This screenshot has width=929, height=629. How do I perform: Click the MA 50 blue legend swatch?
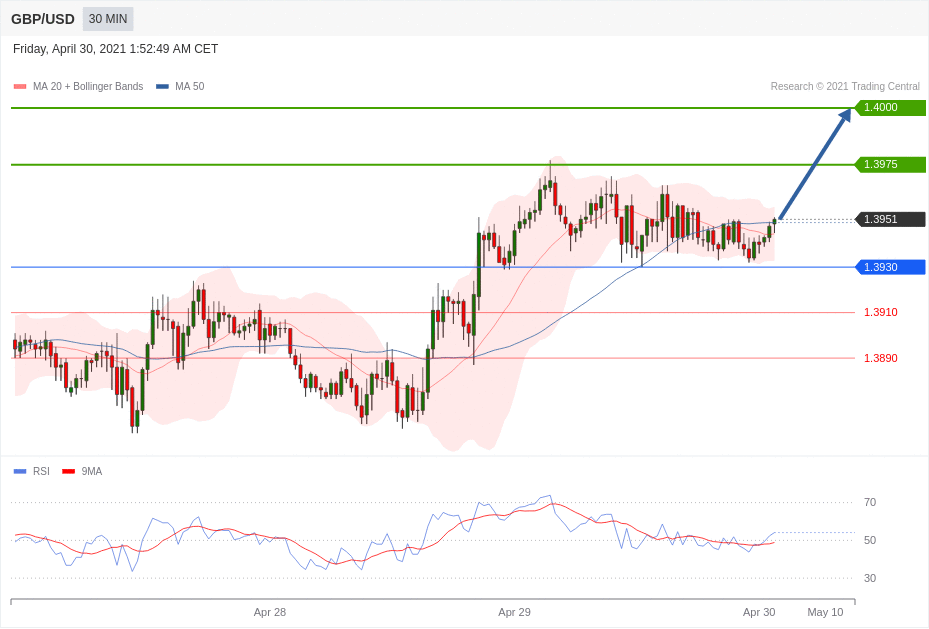162,87
